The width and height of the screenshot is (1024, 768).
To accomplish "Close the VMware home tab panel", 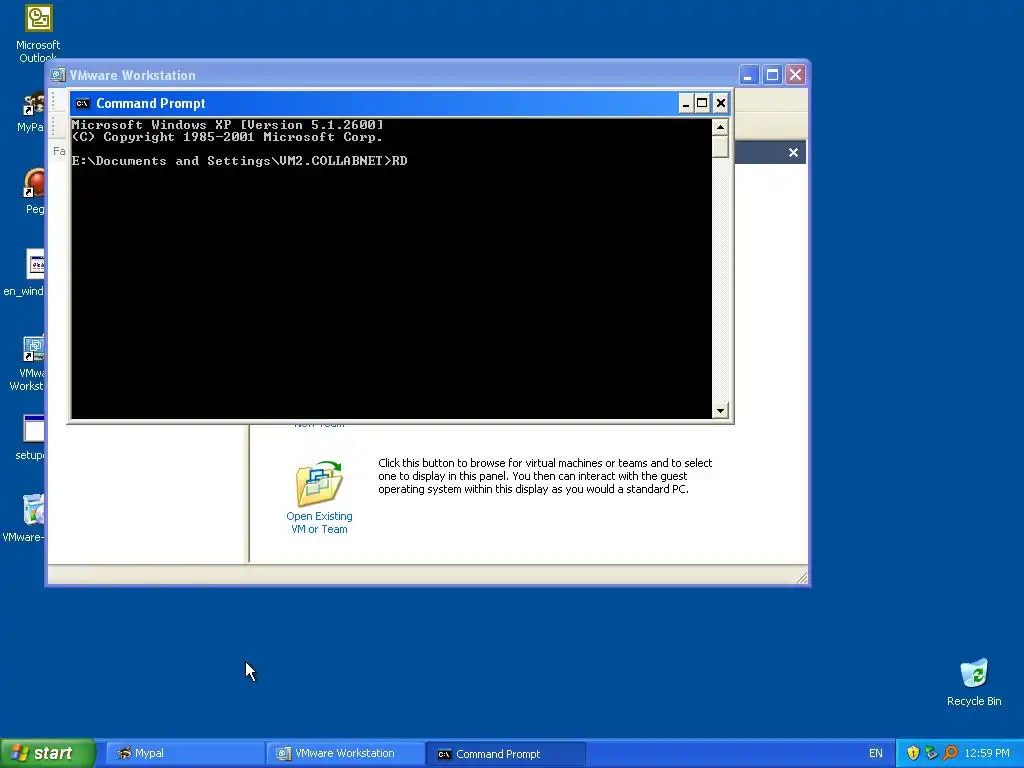I will (793, 152).
